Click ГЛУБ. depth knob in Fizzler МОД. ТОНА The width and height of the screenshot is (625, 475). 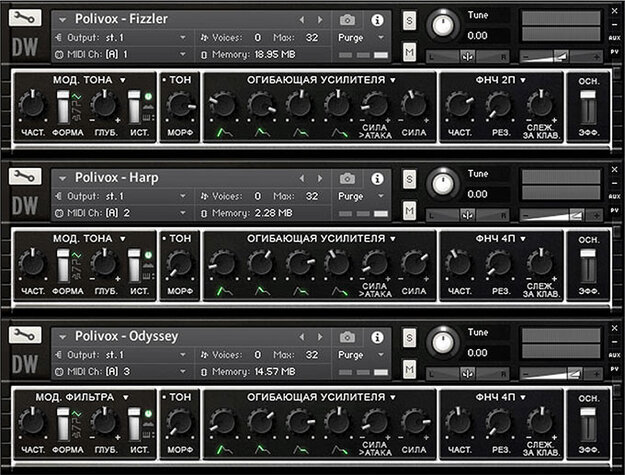(x=104, y=104)
